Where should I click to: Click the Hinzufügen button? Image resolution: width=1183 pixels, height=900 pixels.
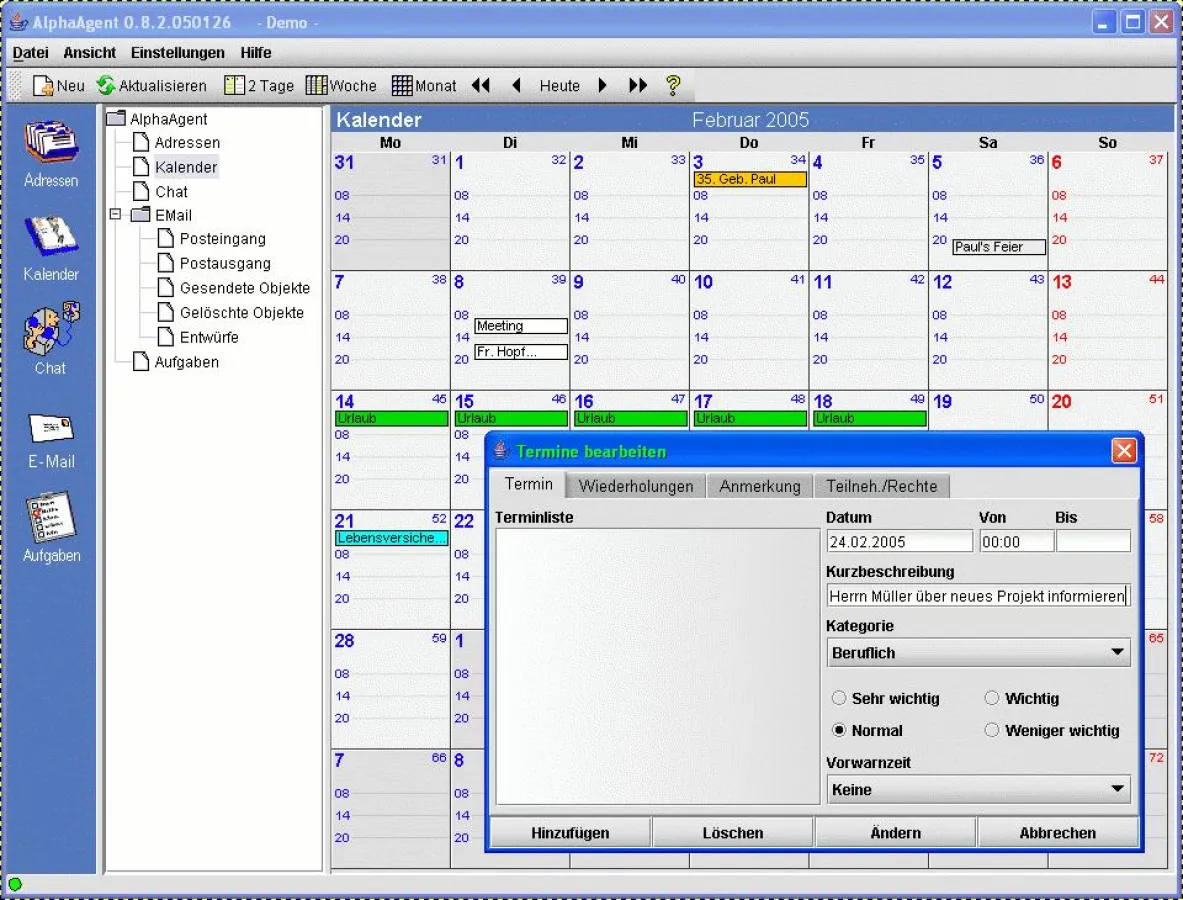click(570, 833)
